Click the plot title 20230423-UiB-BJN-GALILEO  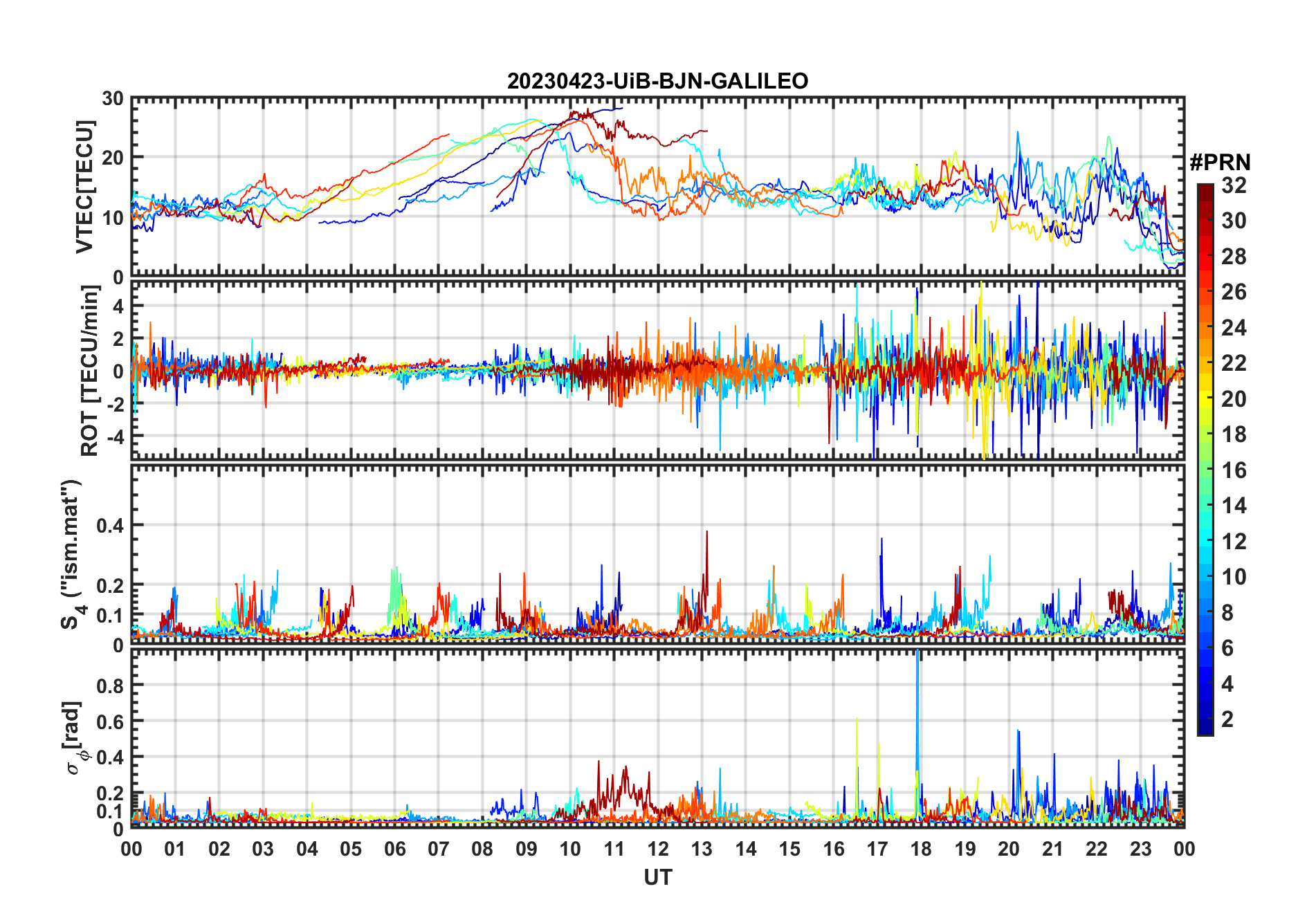point(657,81)
